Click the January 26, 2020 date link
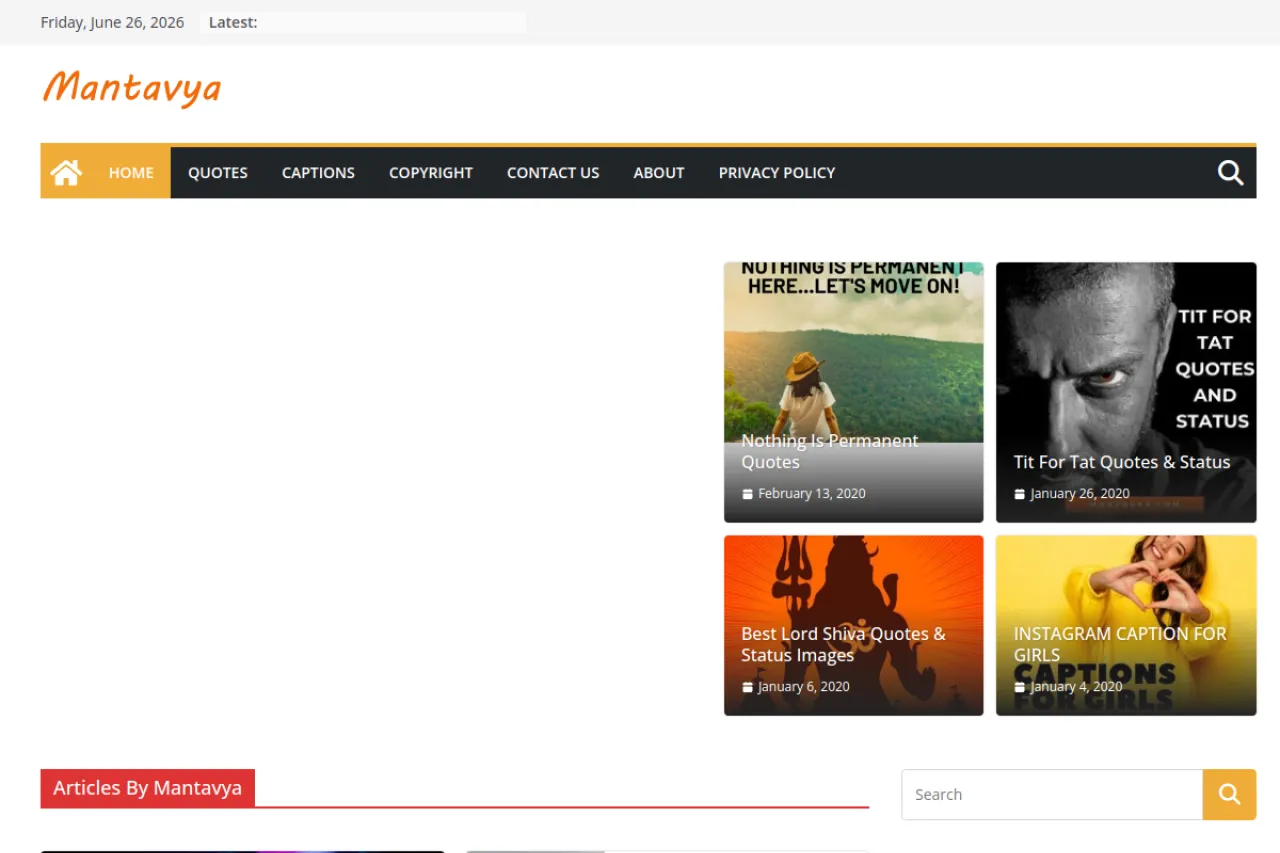 click(1080, 494)
